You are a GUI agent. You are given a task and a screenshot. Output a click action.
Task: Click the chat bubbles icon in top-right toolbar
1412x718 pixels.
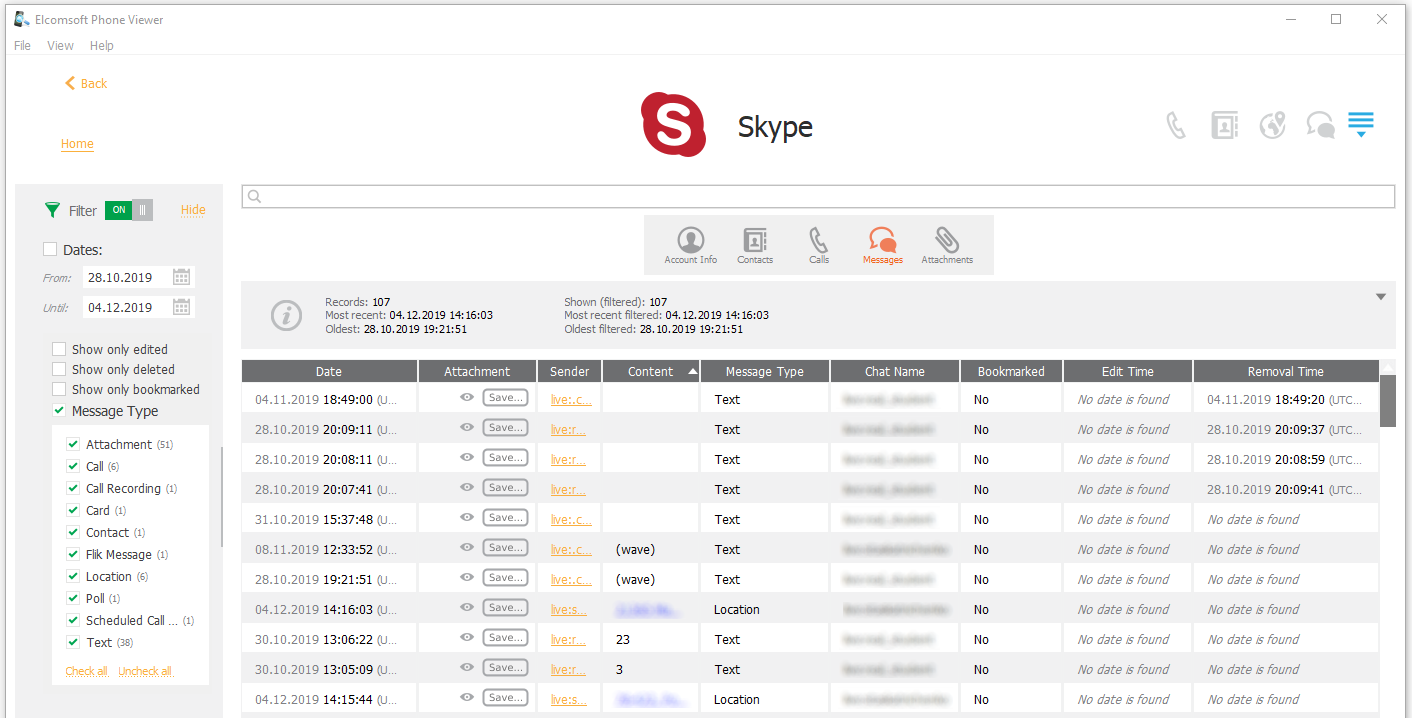click(1320, 126)
